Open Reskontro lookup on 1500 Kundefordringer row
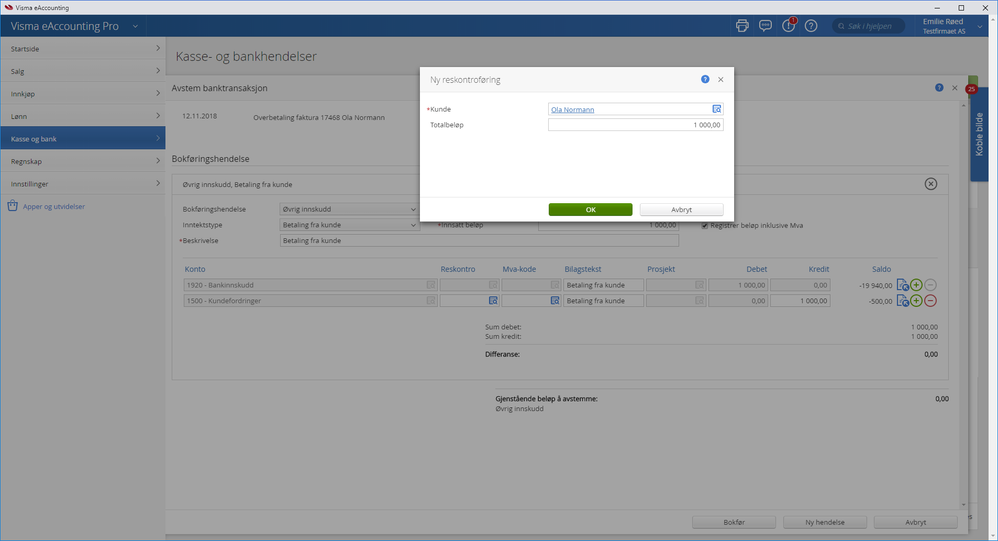The height and width of the screenshot is (541, 998). [493, 300]
